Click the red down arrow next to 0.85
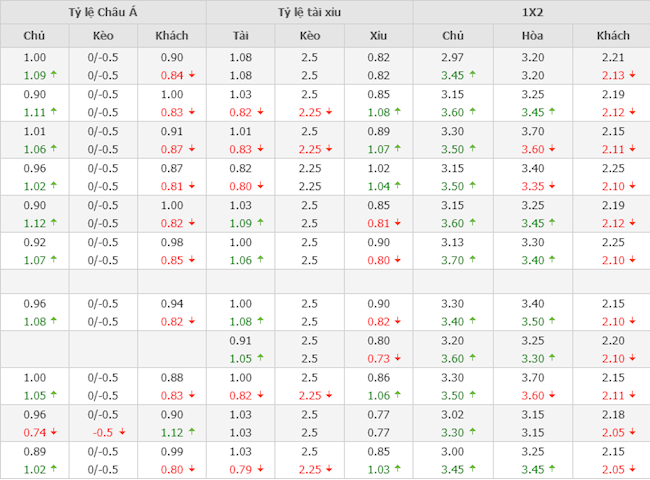Screen dimensions: 650x480 pos(191,260)
